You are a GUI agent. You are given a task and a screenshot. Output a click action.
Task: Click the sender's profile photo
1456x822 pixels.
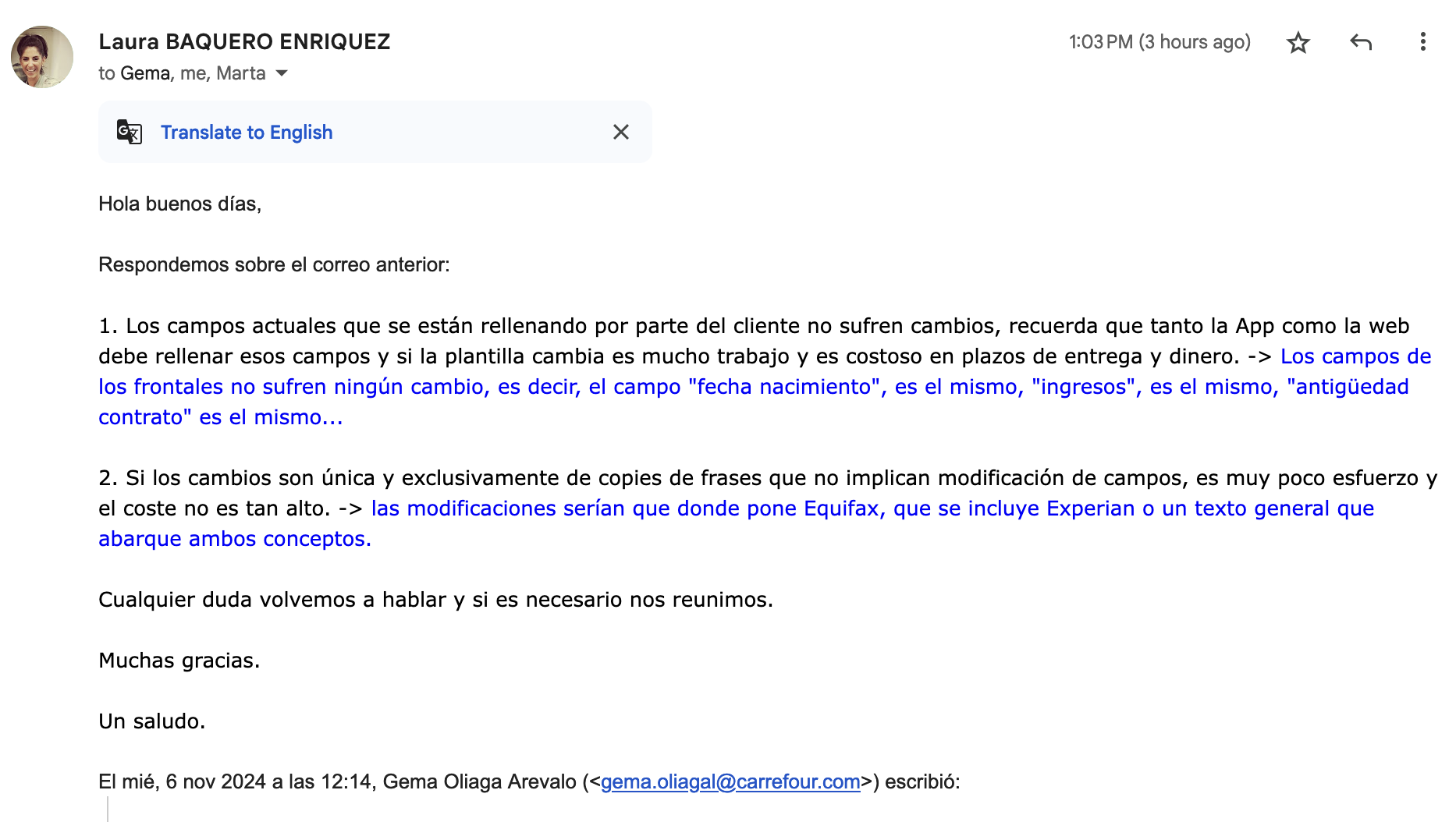click(x=42, y=57)
